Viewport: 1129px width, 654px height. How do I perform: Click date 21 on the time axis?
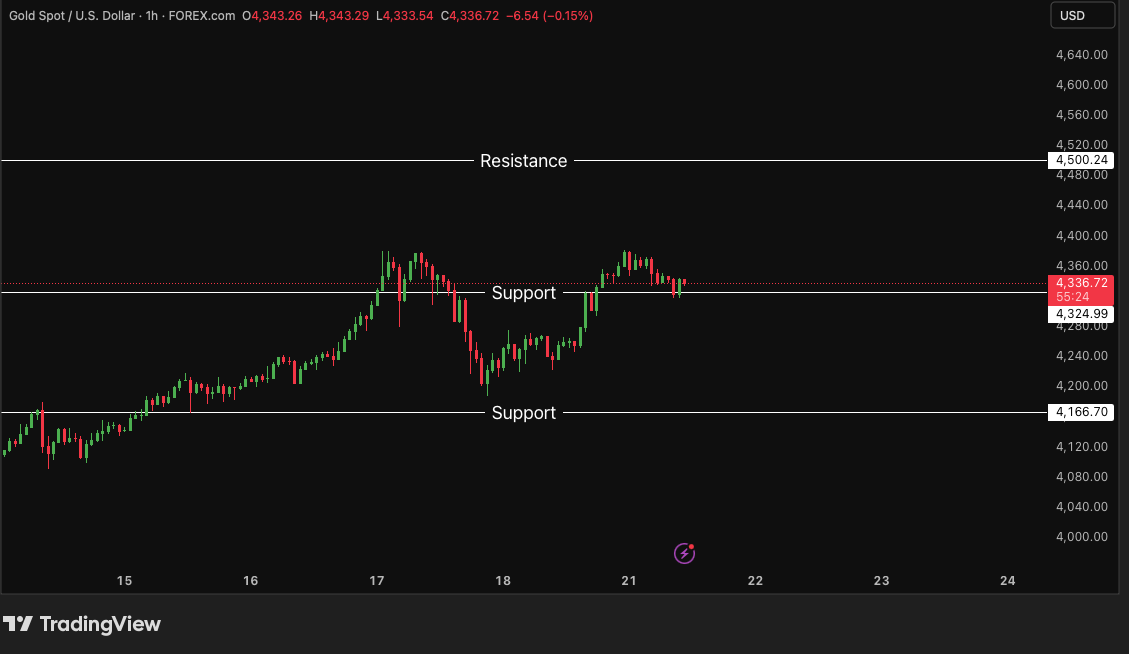[629, 580]
